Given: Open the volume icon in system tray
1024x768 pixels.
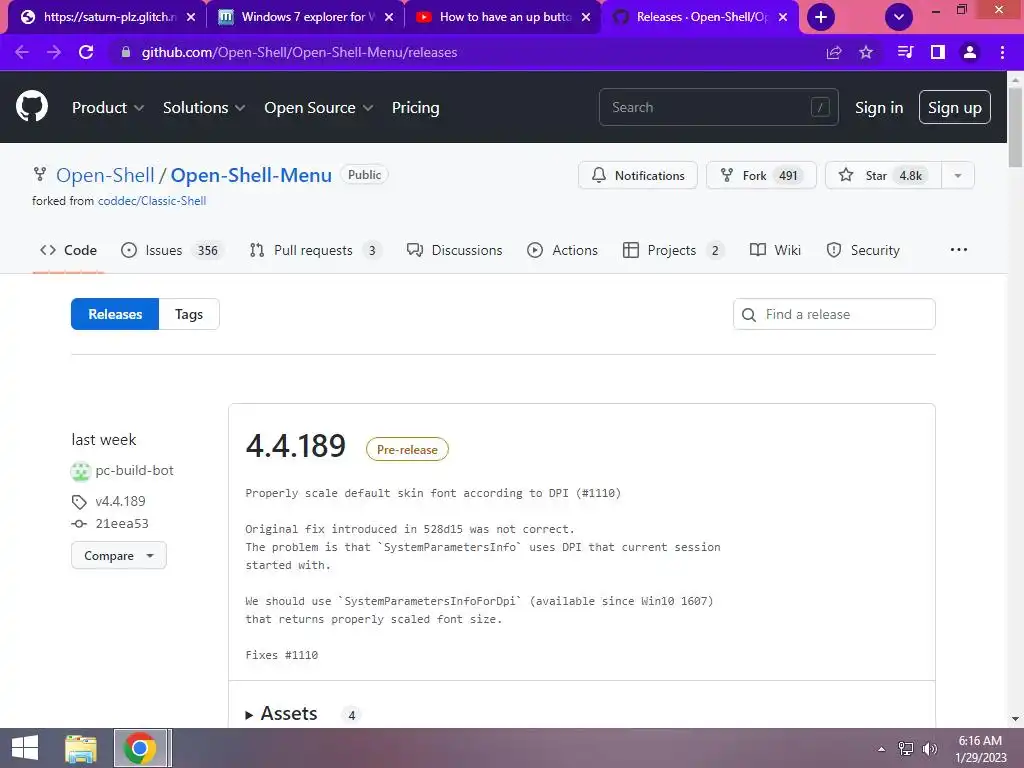Looking at the screenshot, I should coord(930,749).
